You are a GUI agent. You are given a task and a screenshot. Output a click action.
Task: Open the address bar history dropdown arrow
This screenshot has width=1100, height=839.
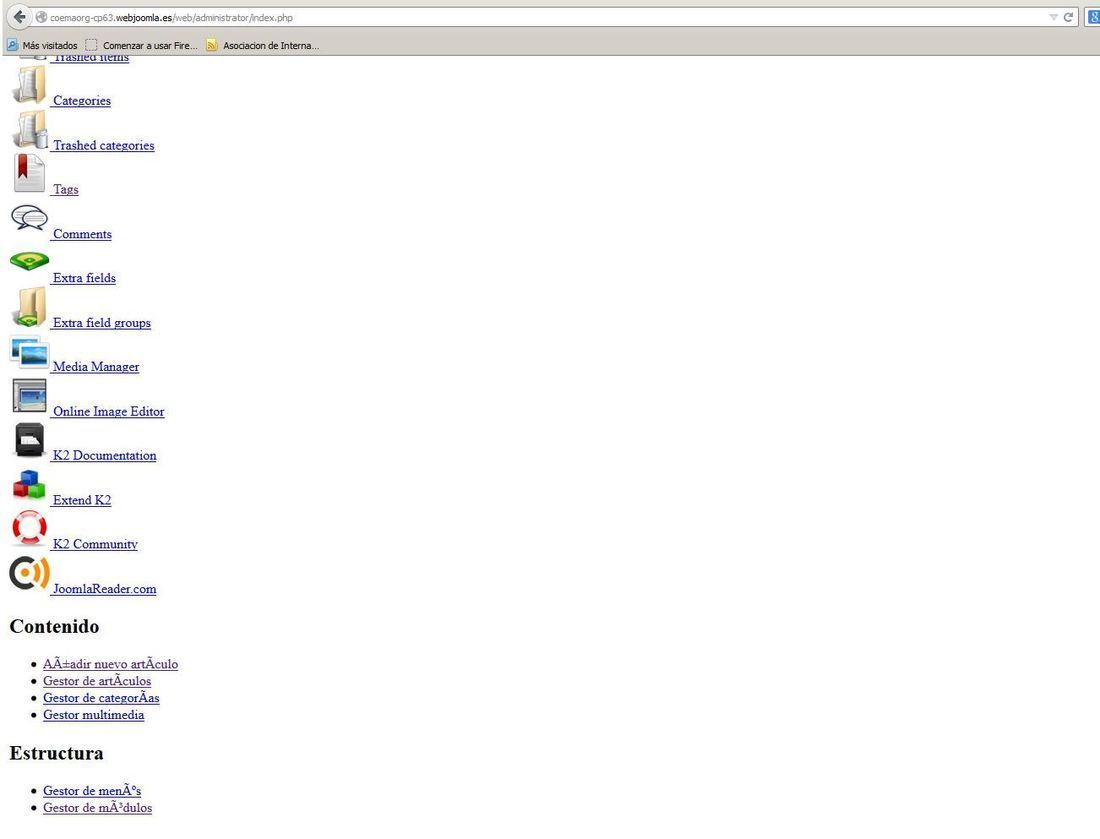click(1053, 18)
